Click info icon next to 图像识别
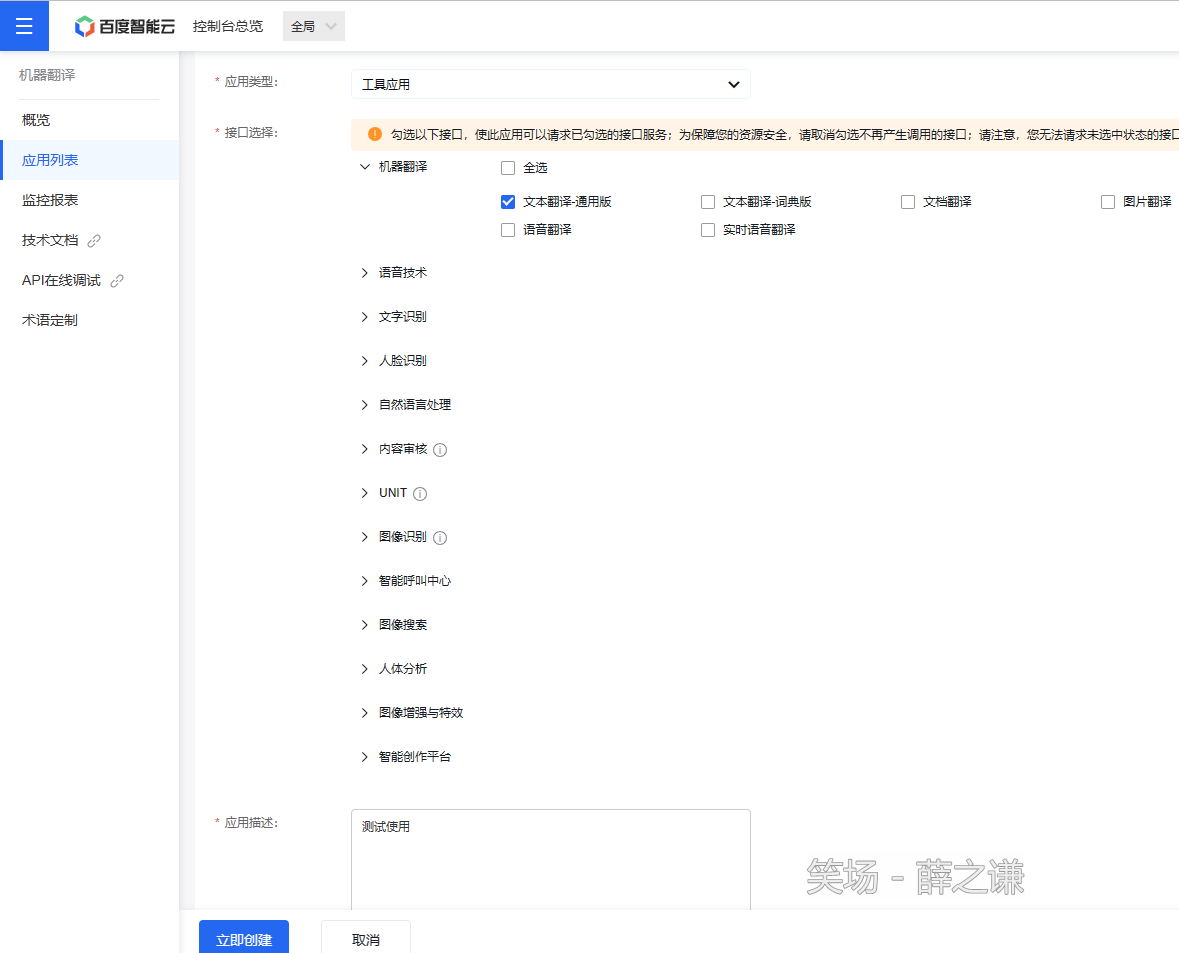 tap(440, 538)
